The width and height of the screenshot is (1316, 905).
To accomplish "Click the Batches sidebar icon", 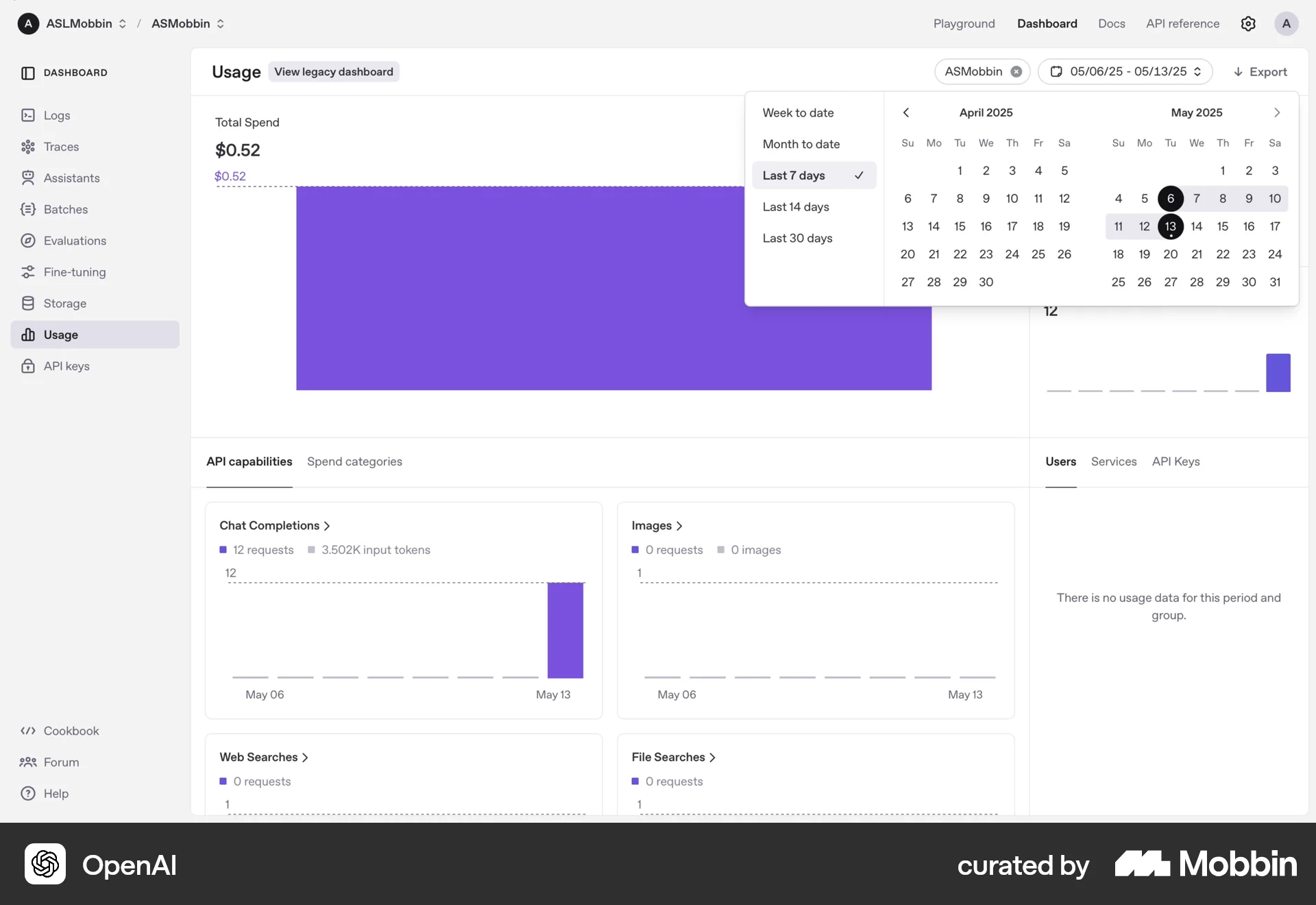I will (28, 209).
